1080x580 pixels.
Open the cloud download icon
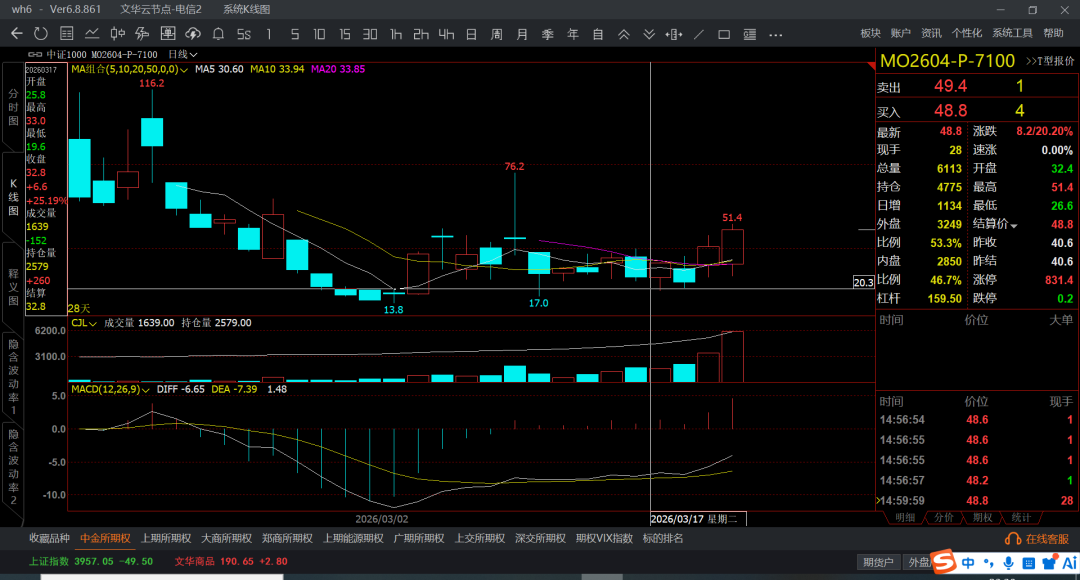point(193,34)
